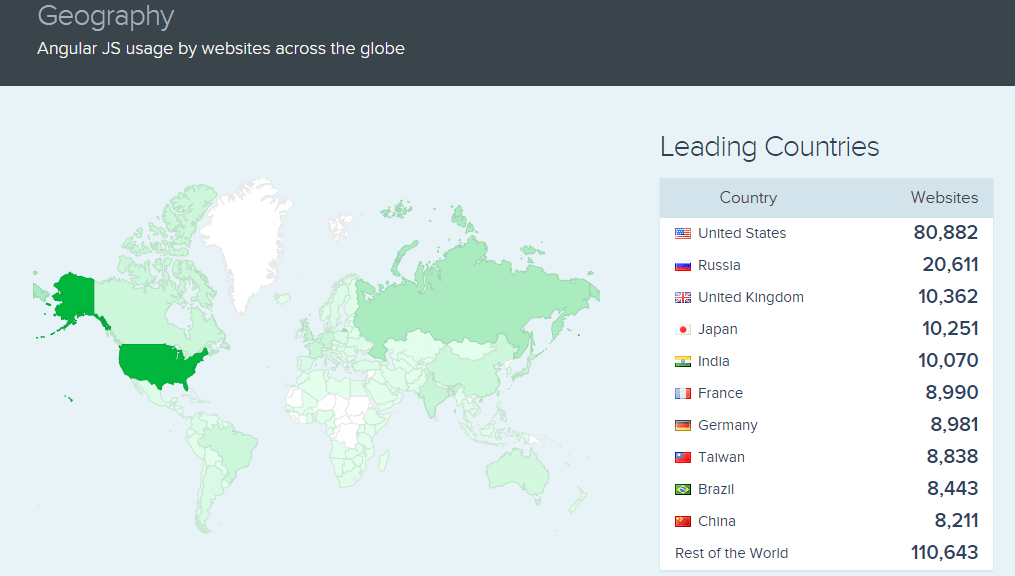Image resolution: width=1015 pixels, height=576 pixels.
Task: Click the India flag icon
Action: (x=683, y=361)
